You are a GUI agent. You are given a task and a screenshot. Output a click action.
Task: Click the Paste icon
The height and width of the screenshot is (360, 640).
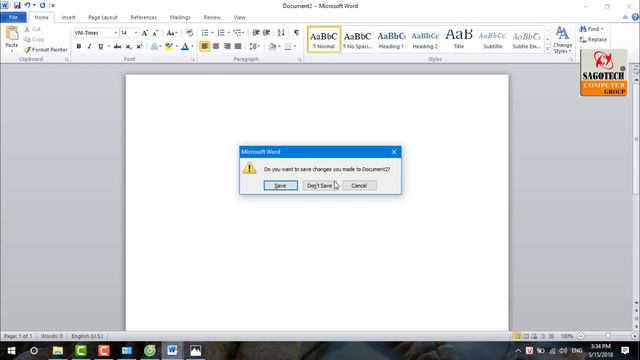(12, 33)
